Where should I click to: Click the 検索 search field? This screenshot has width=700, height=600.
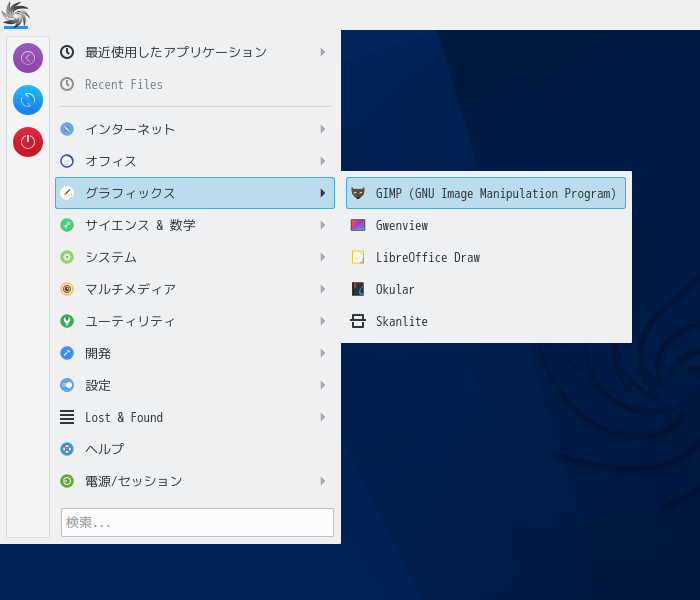(x=197, y=522)
